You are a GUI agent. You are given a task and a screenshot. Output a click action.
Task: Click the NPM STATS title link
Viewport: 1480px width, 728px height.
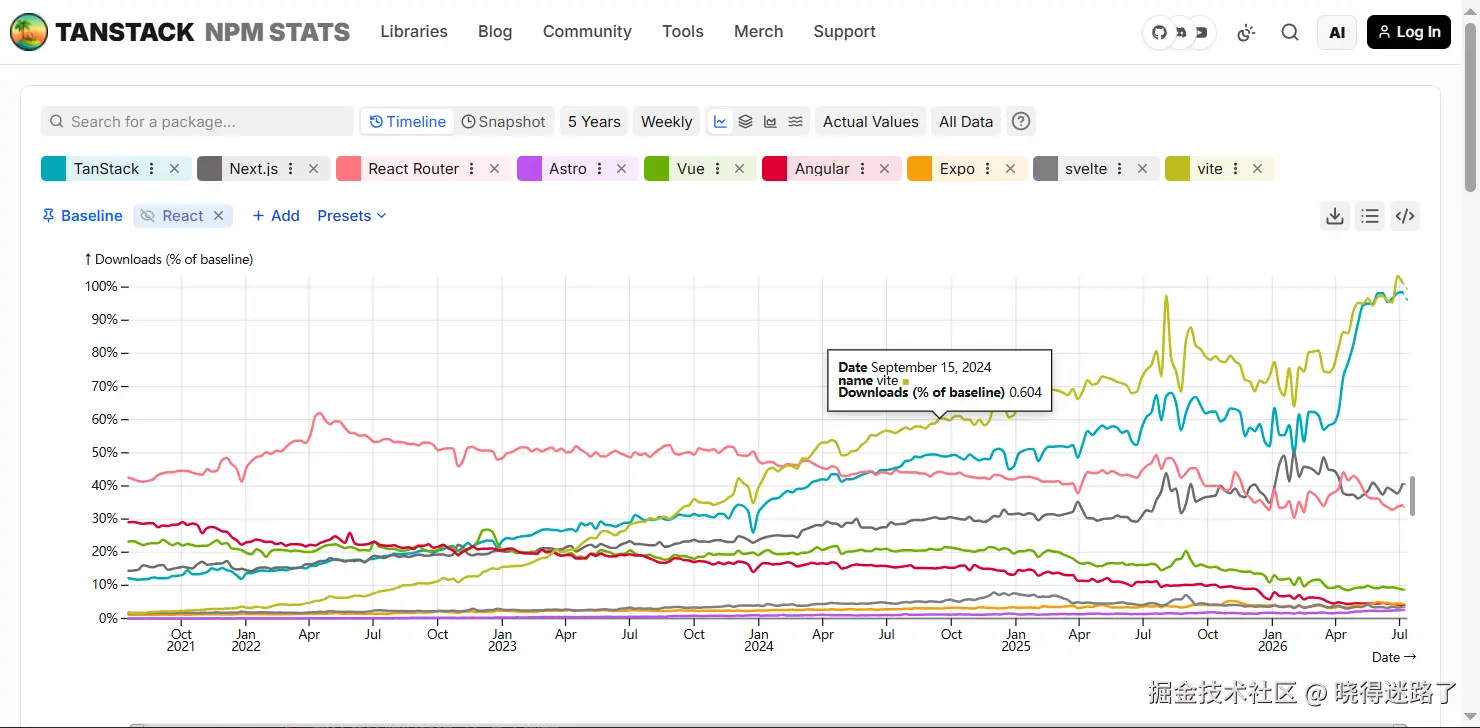(x=278, y=32)
